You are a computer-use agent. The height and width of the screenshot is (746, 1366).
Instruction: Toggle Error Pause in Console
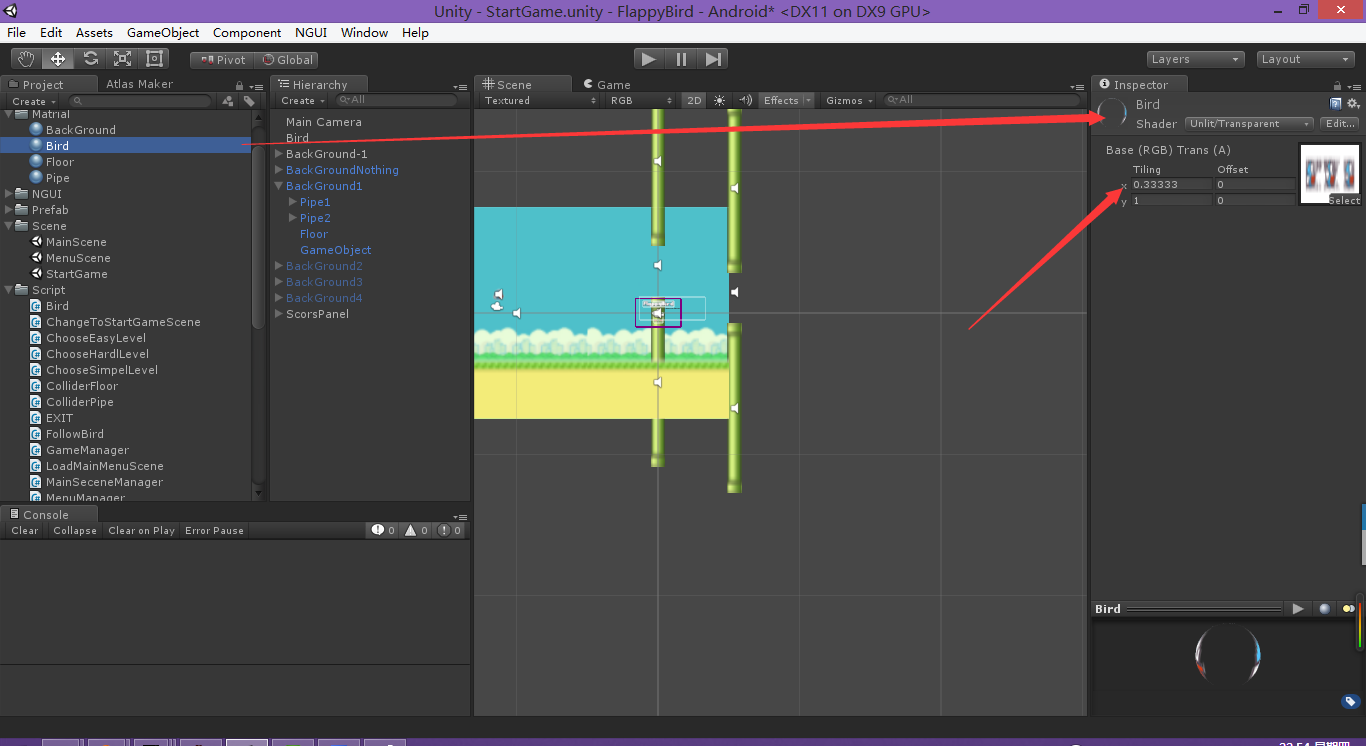(x=214, y=531)
